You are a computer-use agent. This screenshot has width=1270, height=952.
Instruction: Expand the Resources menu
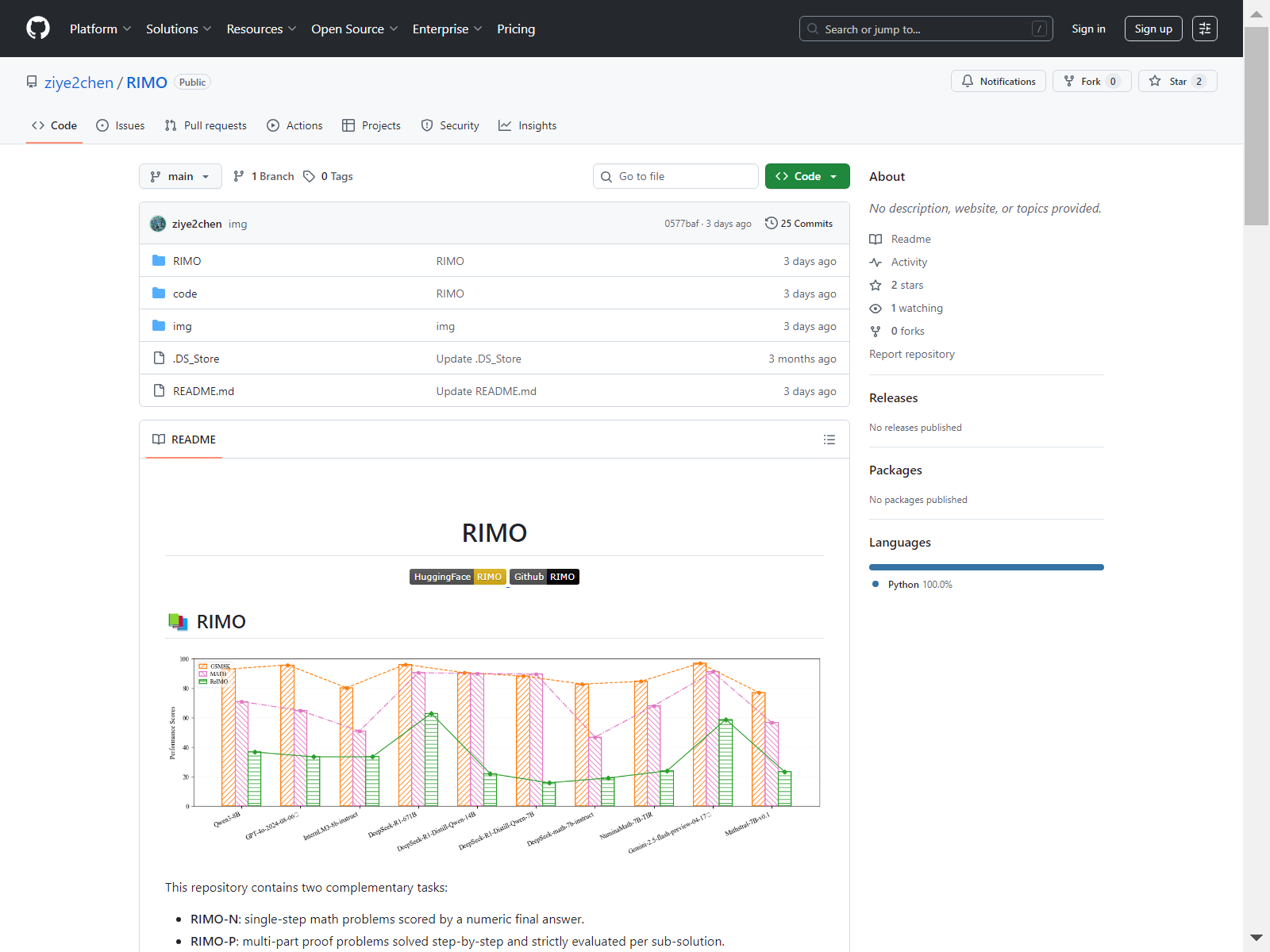261,29
